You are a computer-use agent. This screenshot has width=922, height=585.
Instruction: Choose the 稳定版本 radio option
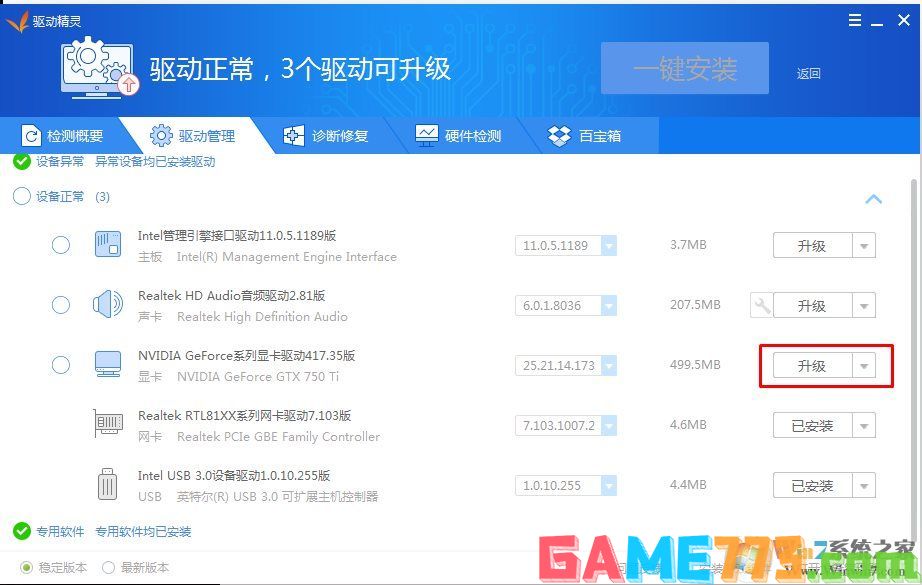click(x=26, y=567)
